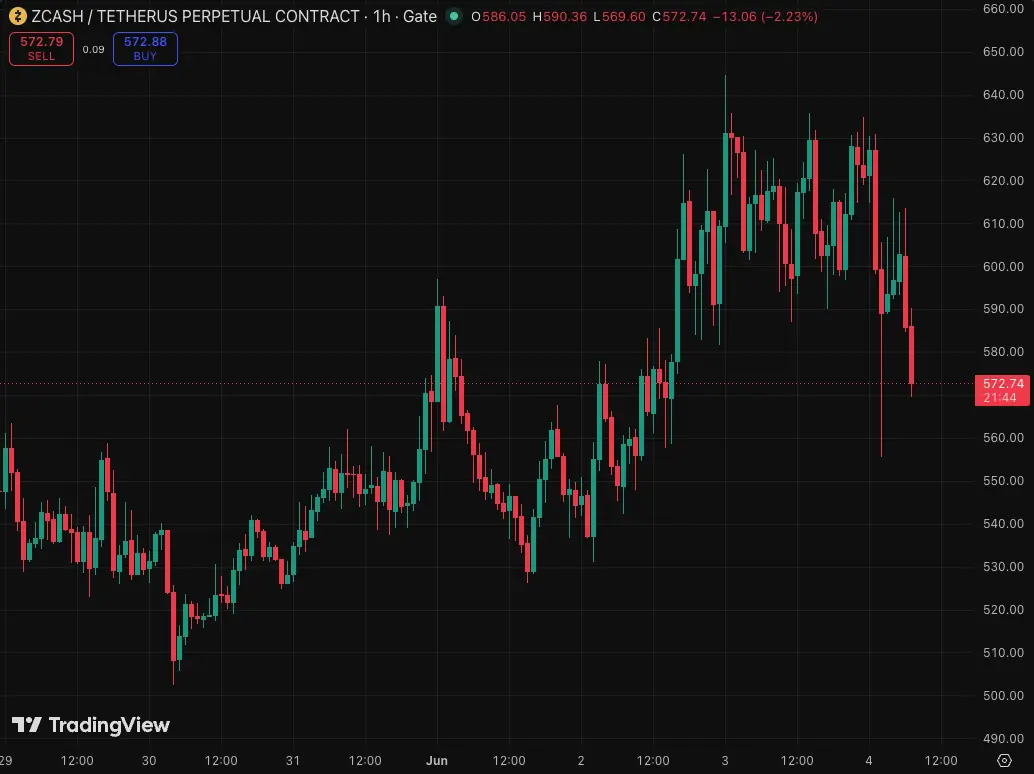Click the SELL 572.79 button
Screen dimensions: 1034x774
tap(42, 49)
